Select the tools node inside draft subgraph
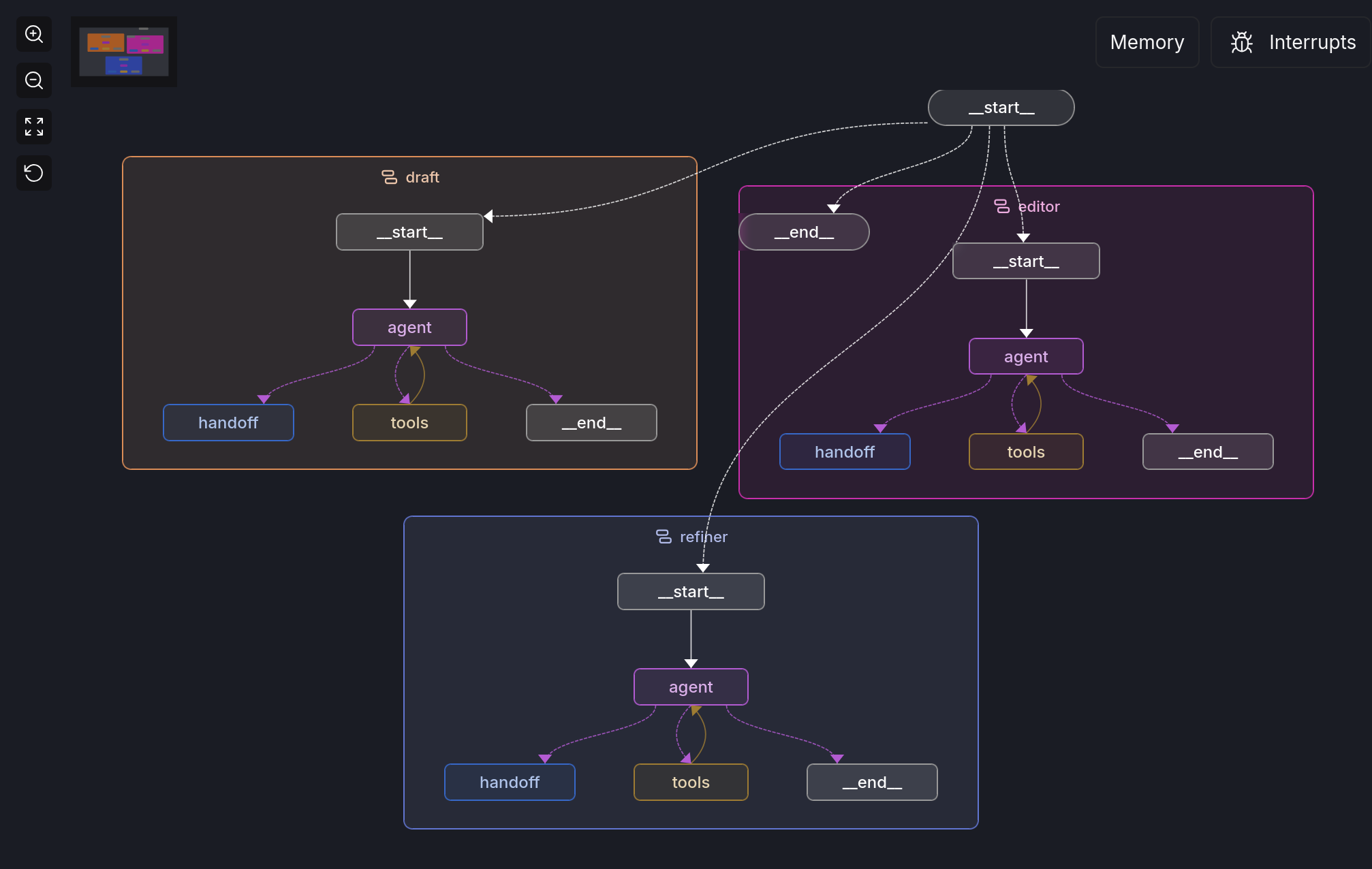Viewport: 1372px width, 869px height. click(x=409, y=422)
